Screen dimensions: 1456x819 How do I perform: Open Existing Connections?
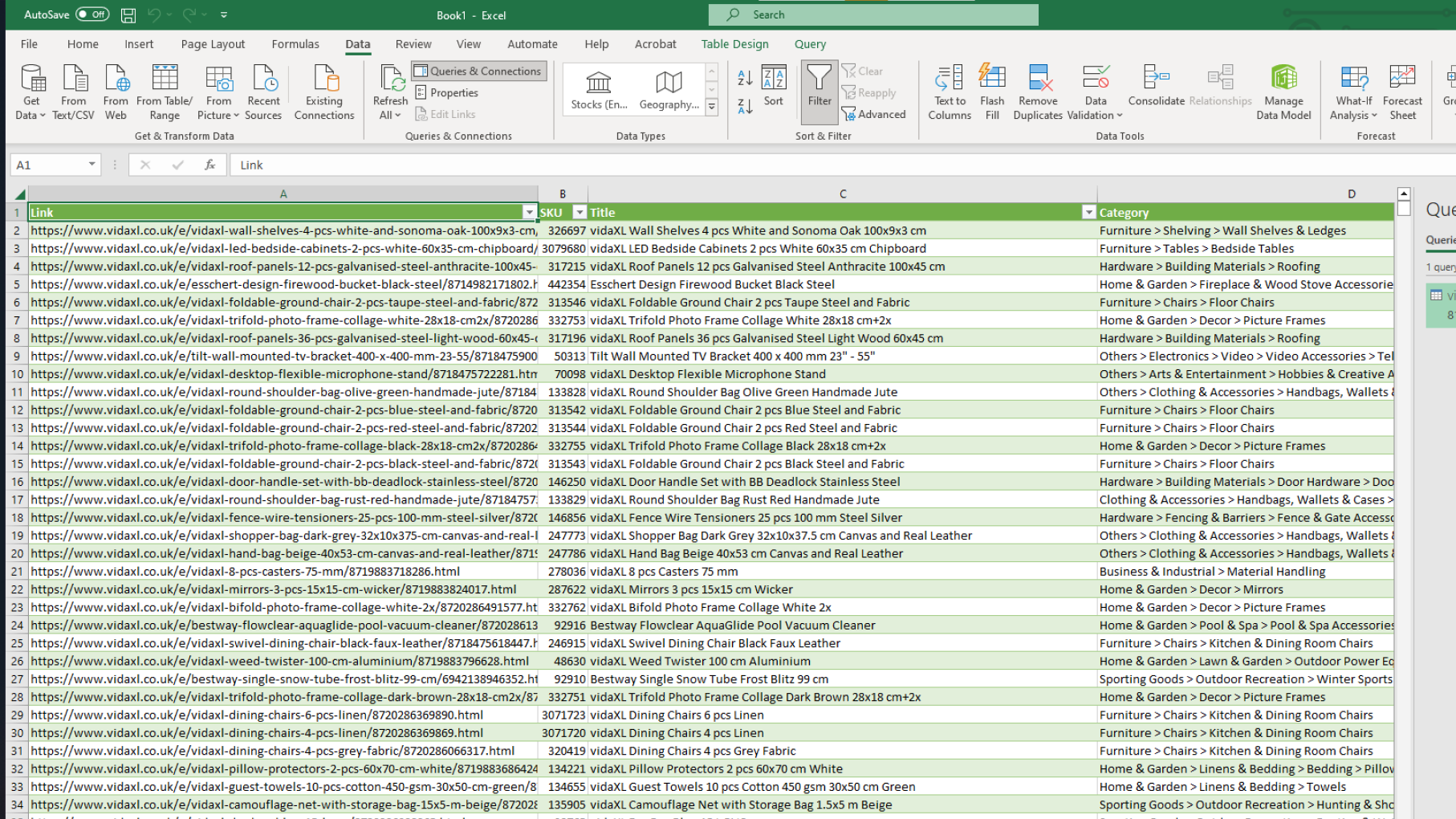click(324, 92)
